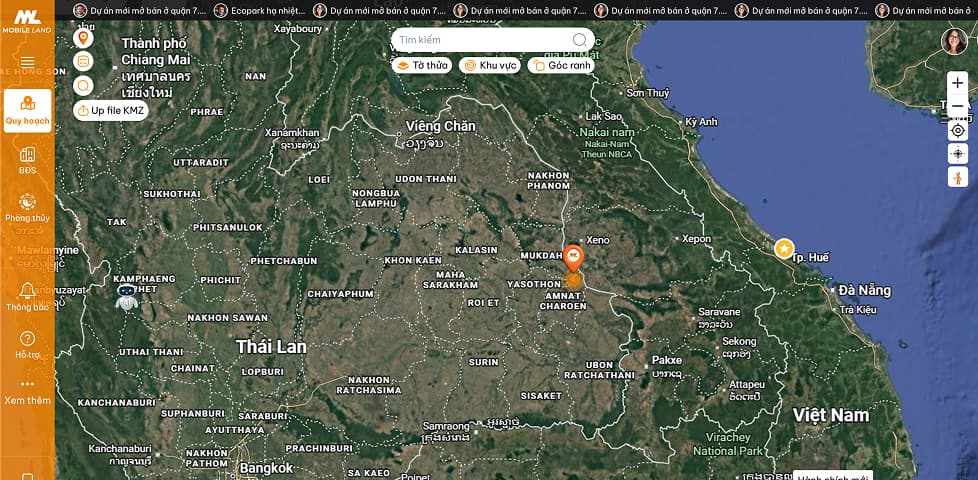Click the Bangkok city label
The height and width of the screenshot is (480, 978).
tap(266, 468)
